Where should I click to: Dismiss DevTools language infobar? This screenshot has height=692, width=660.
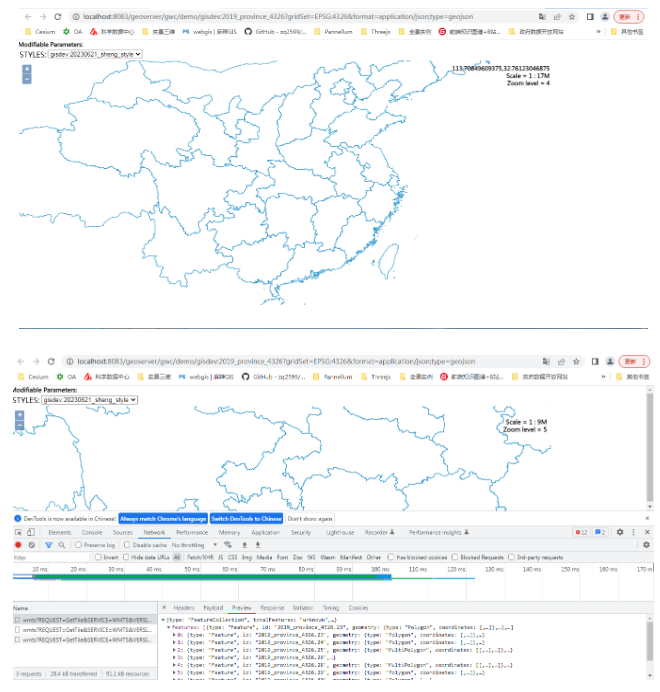tap(647, 519)
